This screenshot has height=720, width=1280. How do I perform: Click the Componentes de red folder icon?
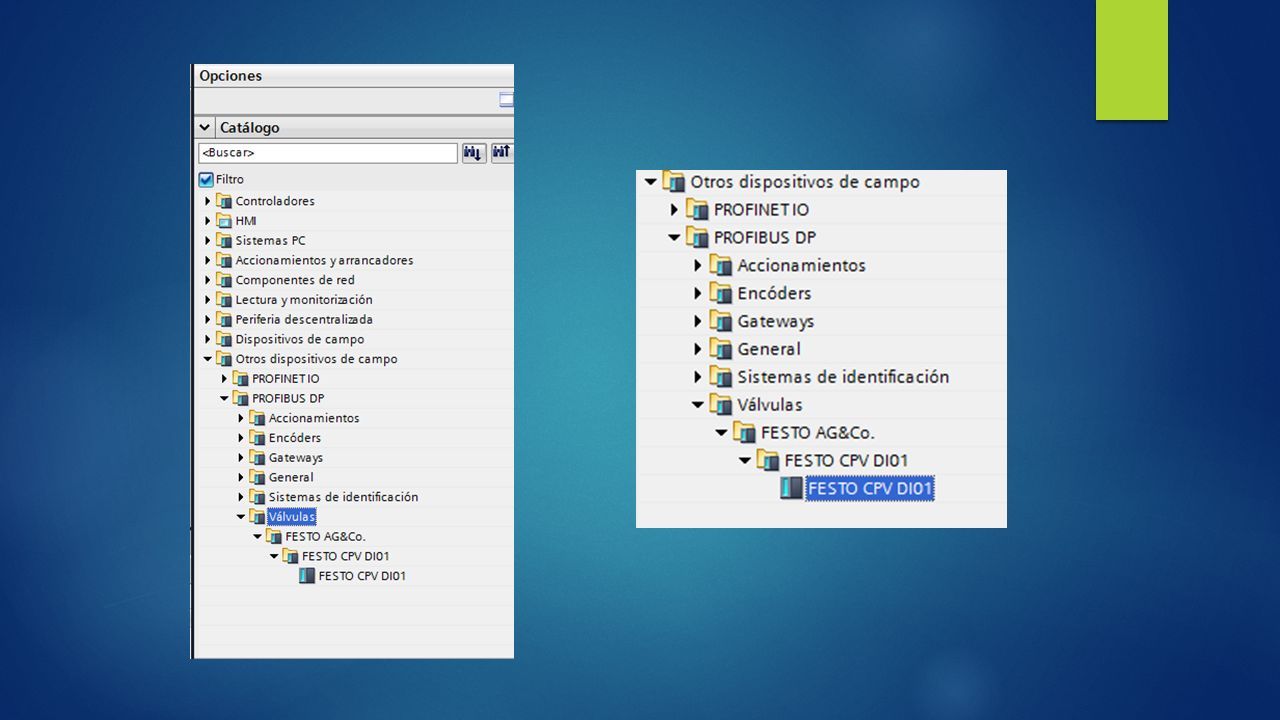pos(224,280)
